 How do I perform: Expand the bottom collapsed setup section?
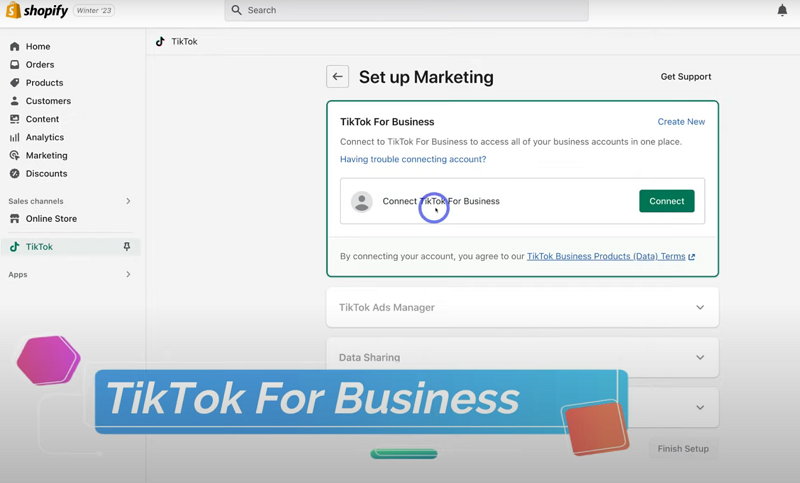coord(700,408)
